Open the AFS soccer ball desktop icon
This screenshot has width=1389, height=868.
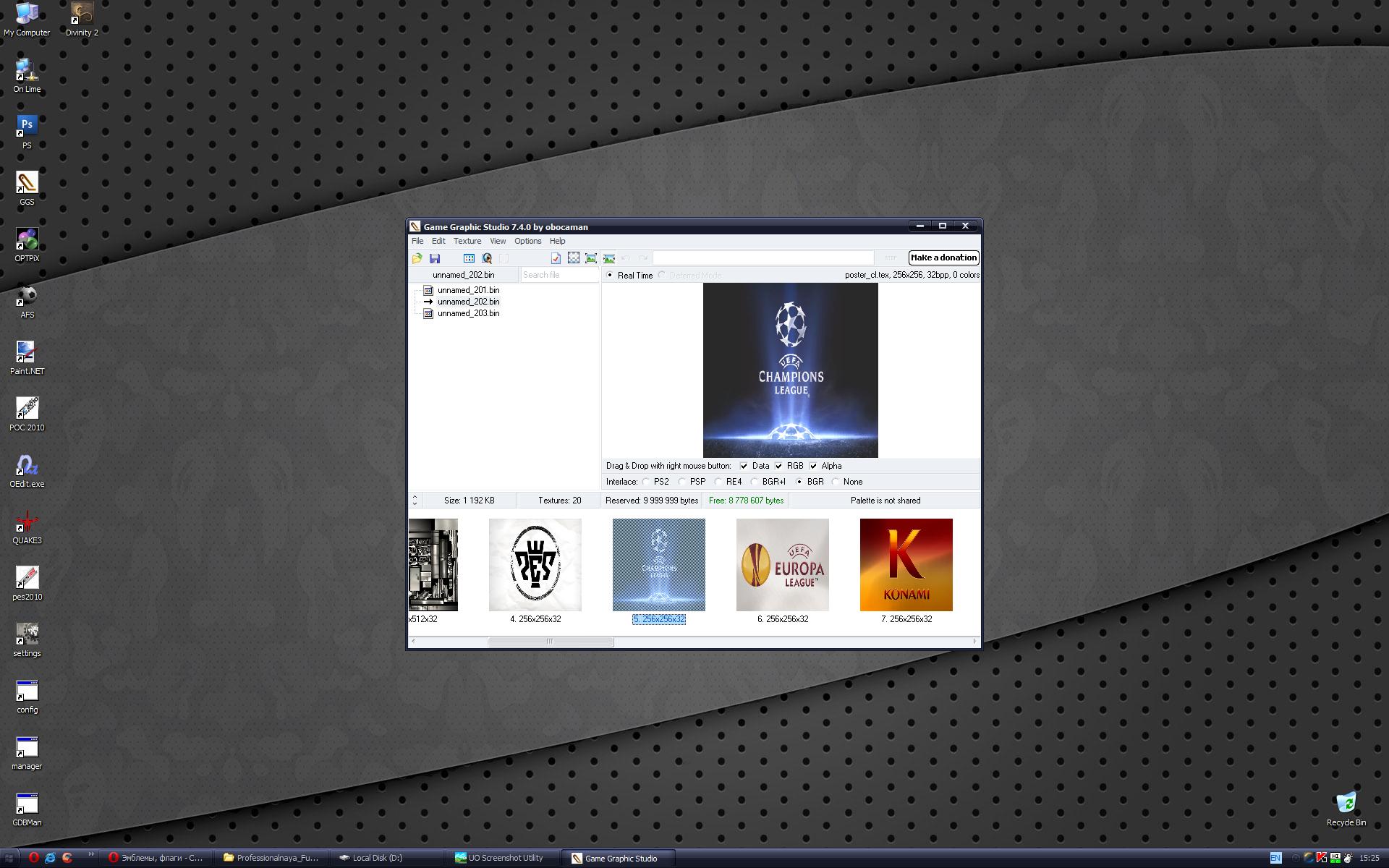pos(27,301)
